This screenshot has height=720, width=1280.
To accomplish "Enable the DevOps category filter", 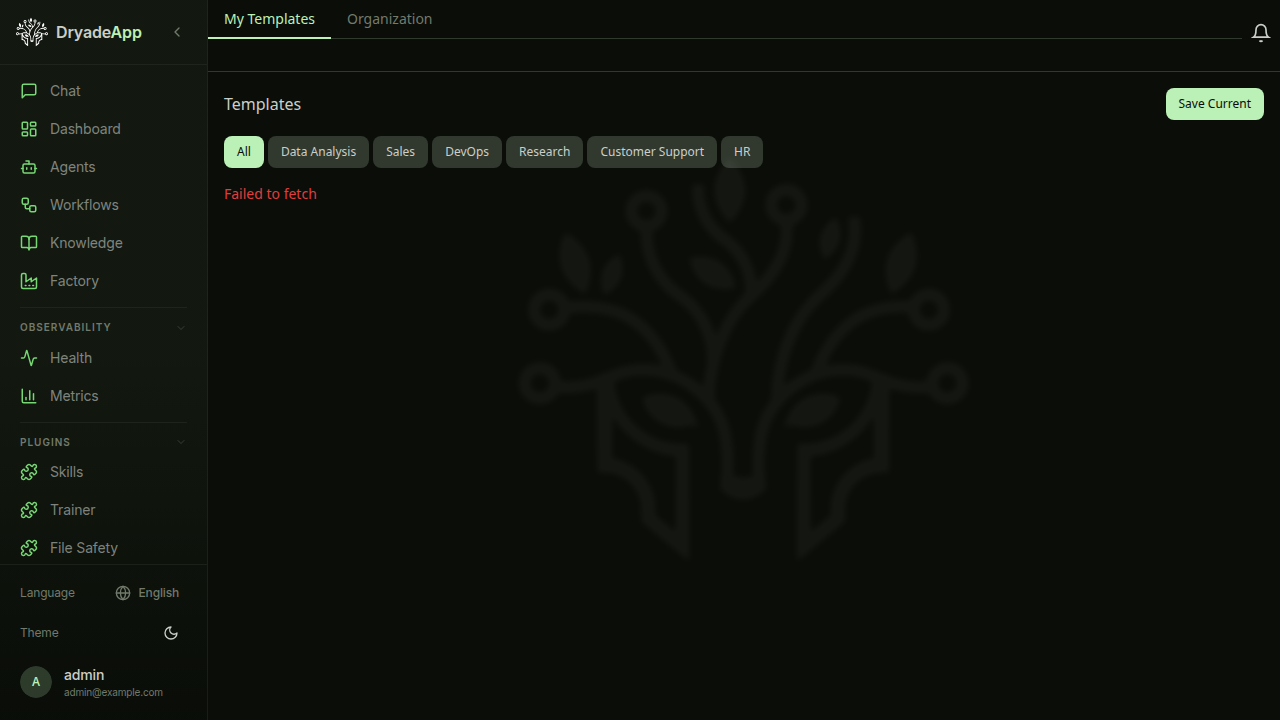I will point(467,151).
